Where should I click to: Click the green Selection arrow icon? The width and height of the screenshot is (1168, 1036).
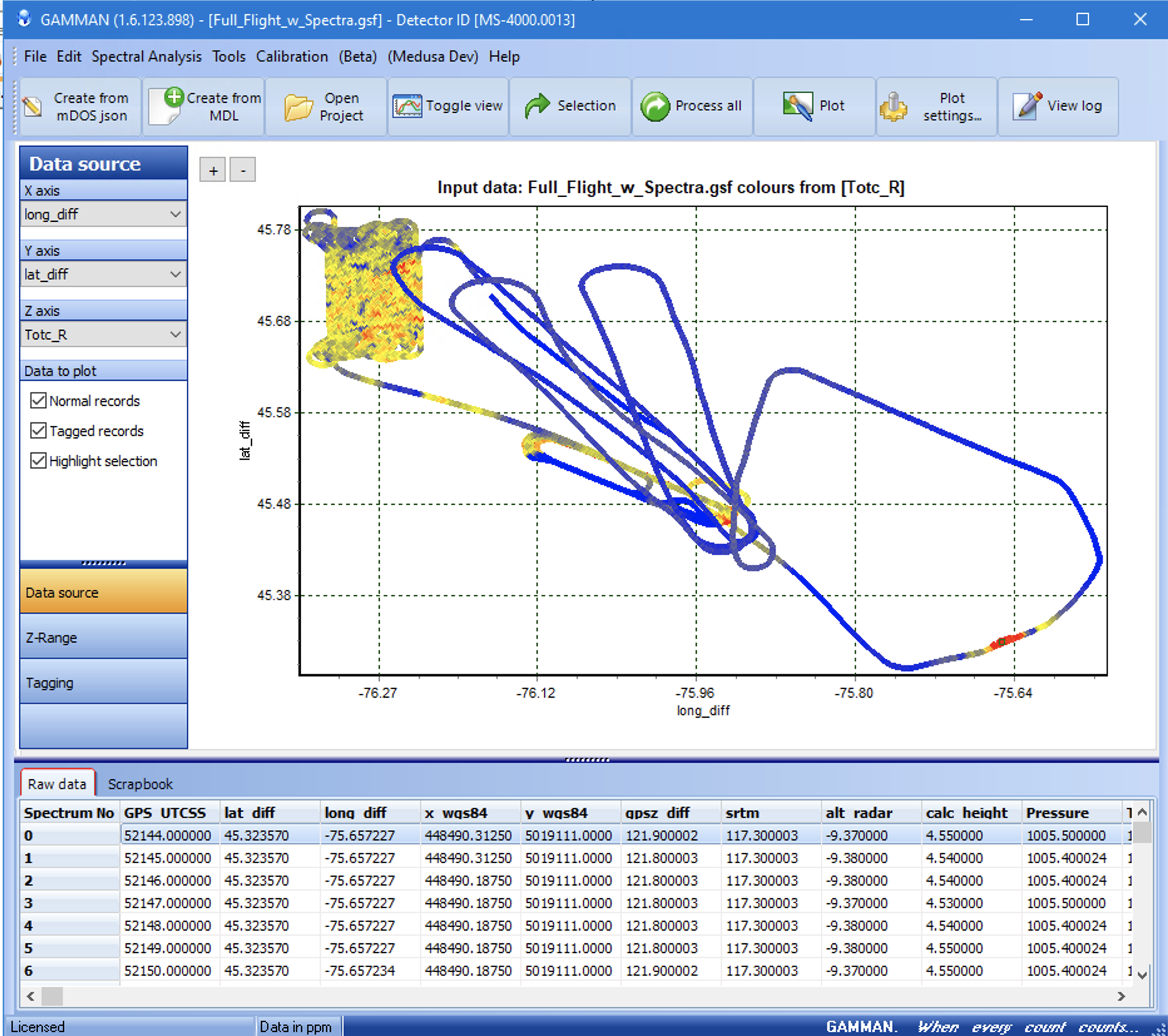[537, 106]
